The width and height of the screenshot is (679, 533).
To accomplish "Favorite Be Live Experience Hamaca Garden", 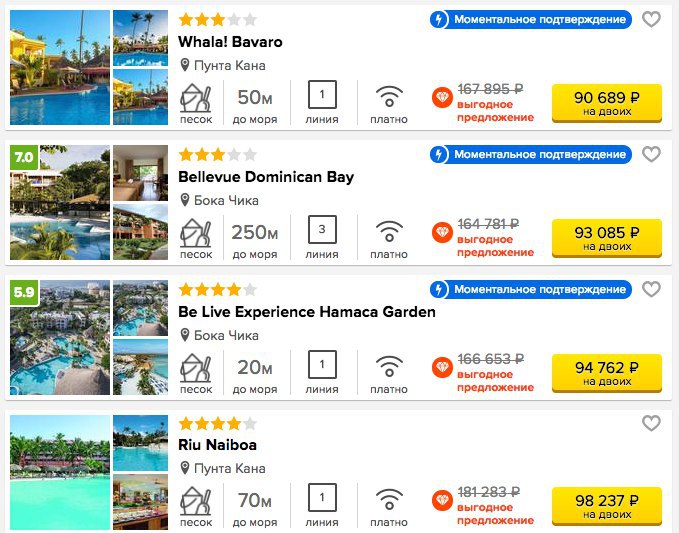I will 651,289.
